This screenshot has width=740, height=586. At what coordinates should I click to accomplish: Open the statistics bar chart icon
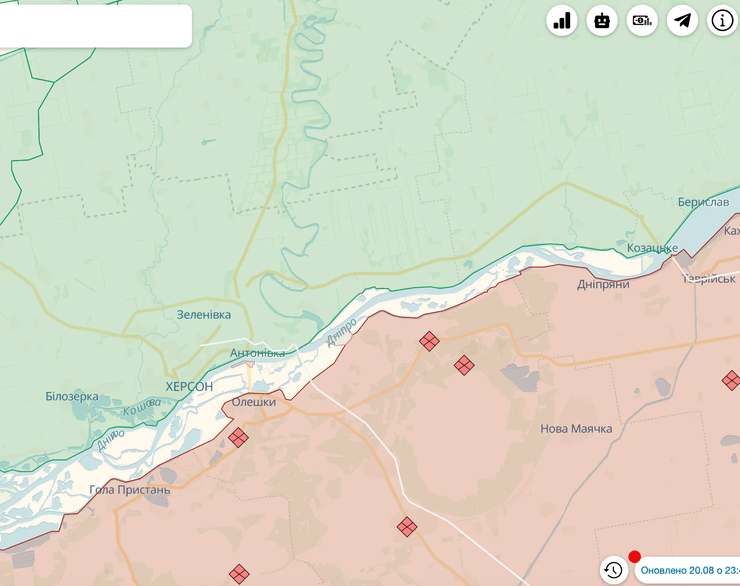563,20
